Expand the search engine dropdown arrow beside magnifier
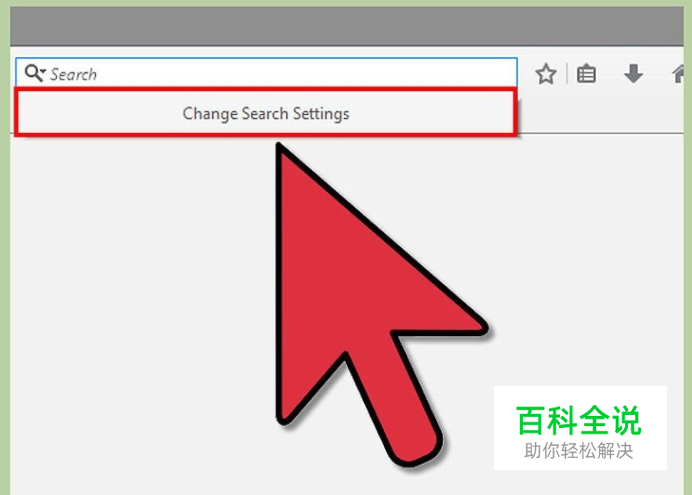This screenshot has width=692, height=495. pyautogui.click(x=43, y=71)
